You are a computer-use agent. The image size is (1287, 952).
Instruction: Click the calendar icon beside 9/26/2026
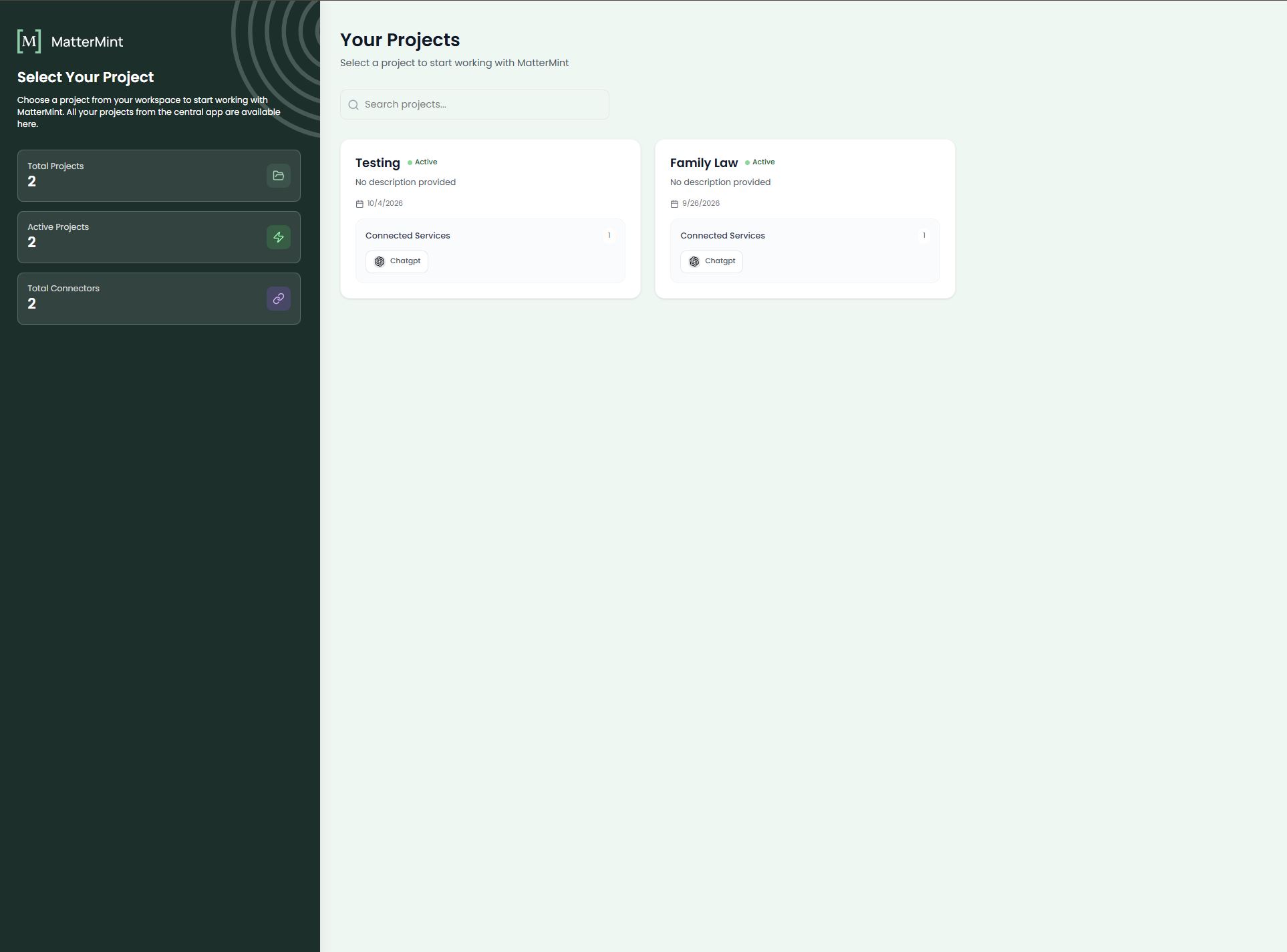pyautogui.click(x=674, y=204)
